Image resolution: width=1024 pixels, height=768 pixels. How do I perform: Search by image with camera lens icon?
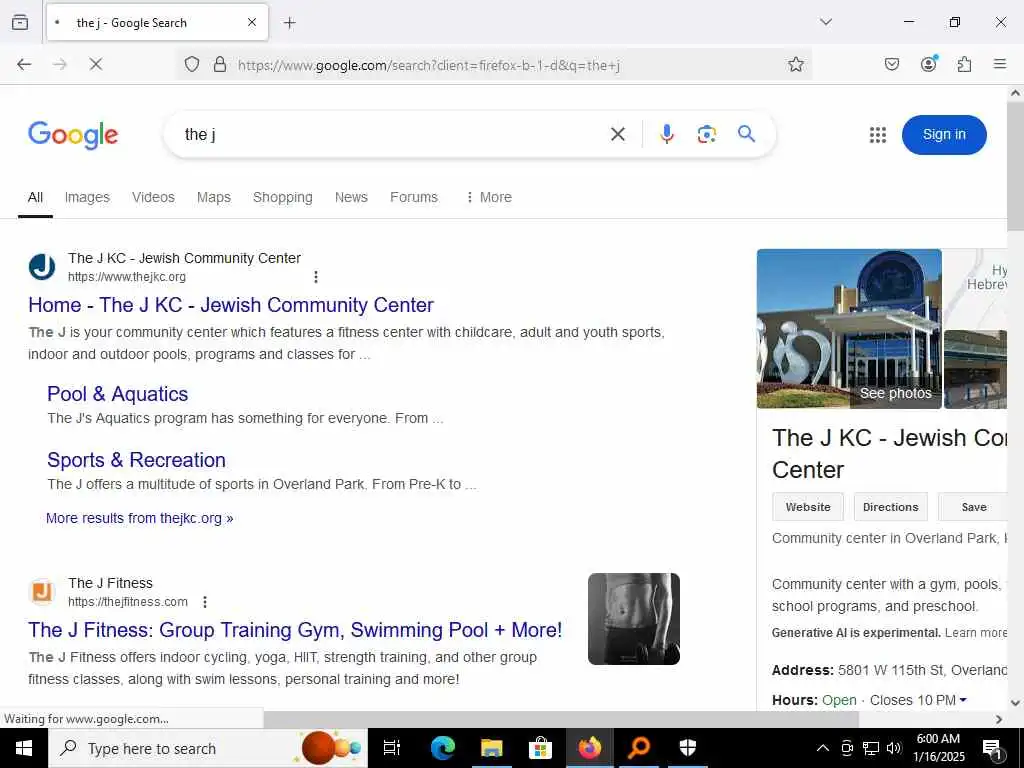pyautogui.click(x=707, y=134)
